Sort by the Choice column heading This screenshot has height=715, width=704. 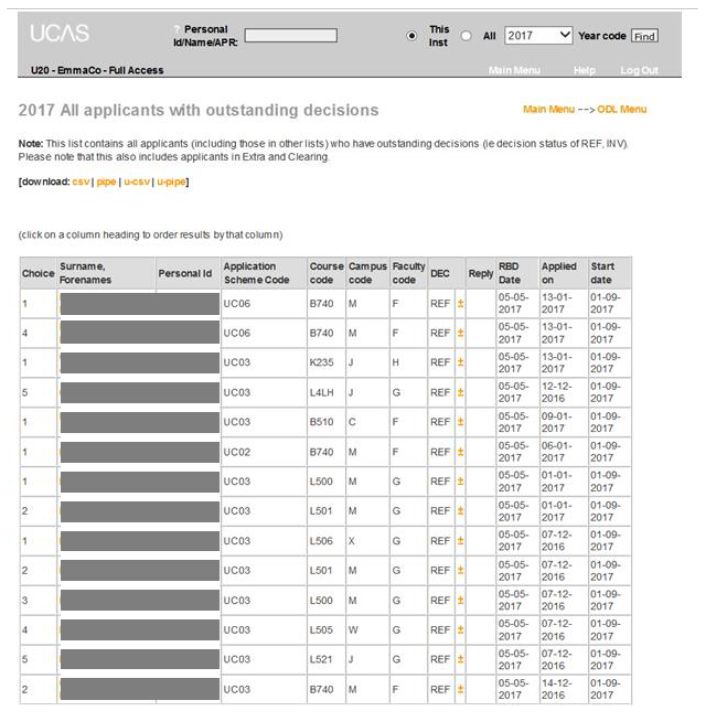tap(38, 273)
